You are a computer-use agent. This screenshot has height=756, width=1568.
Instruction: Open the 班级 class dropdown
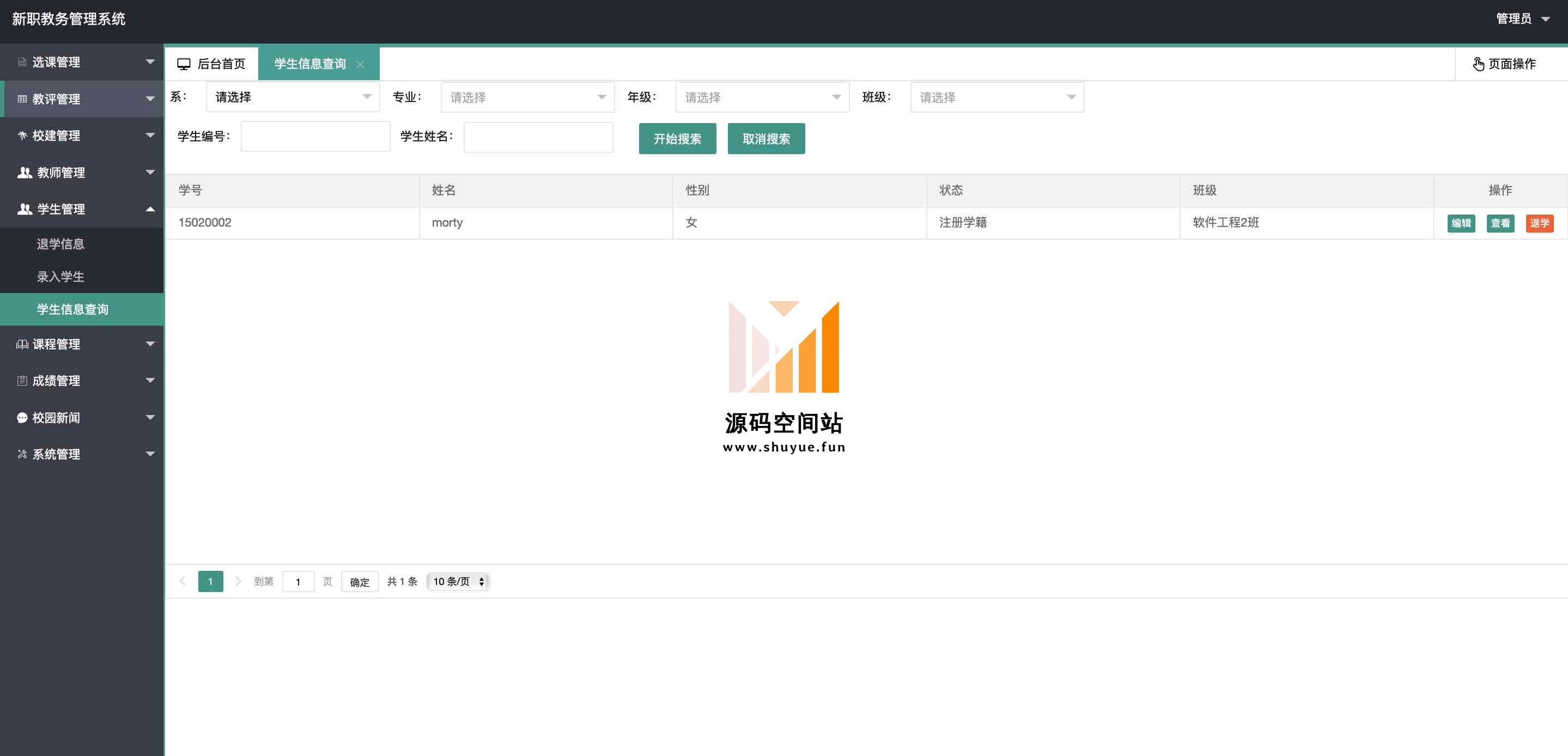tap(997, 97)
